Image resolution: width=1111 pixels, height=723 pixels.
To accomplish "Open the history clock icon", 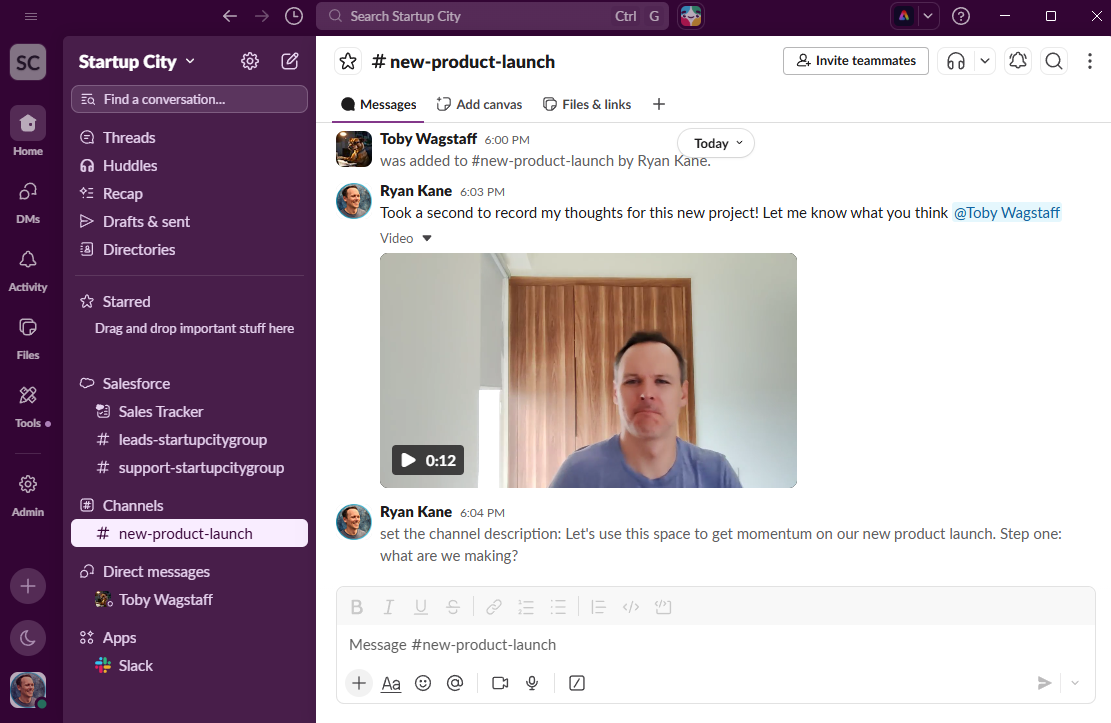I will point(294,16).
